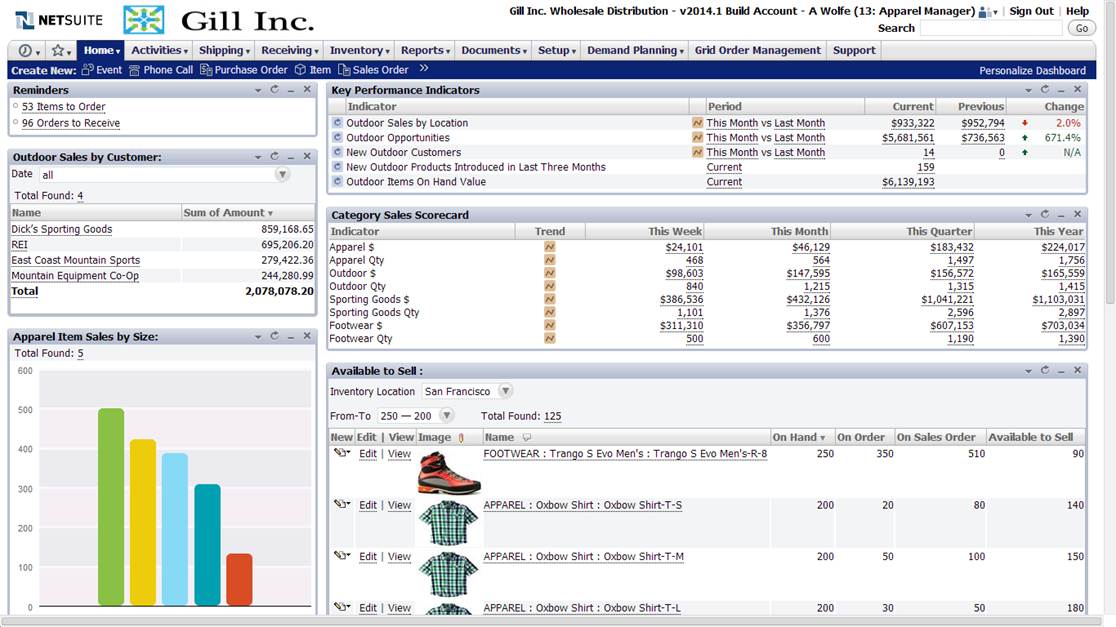Expand Category Sales Scorecard options arrow
This screenshot has width=1116, height=627.
1028,215
